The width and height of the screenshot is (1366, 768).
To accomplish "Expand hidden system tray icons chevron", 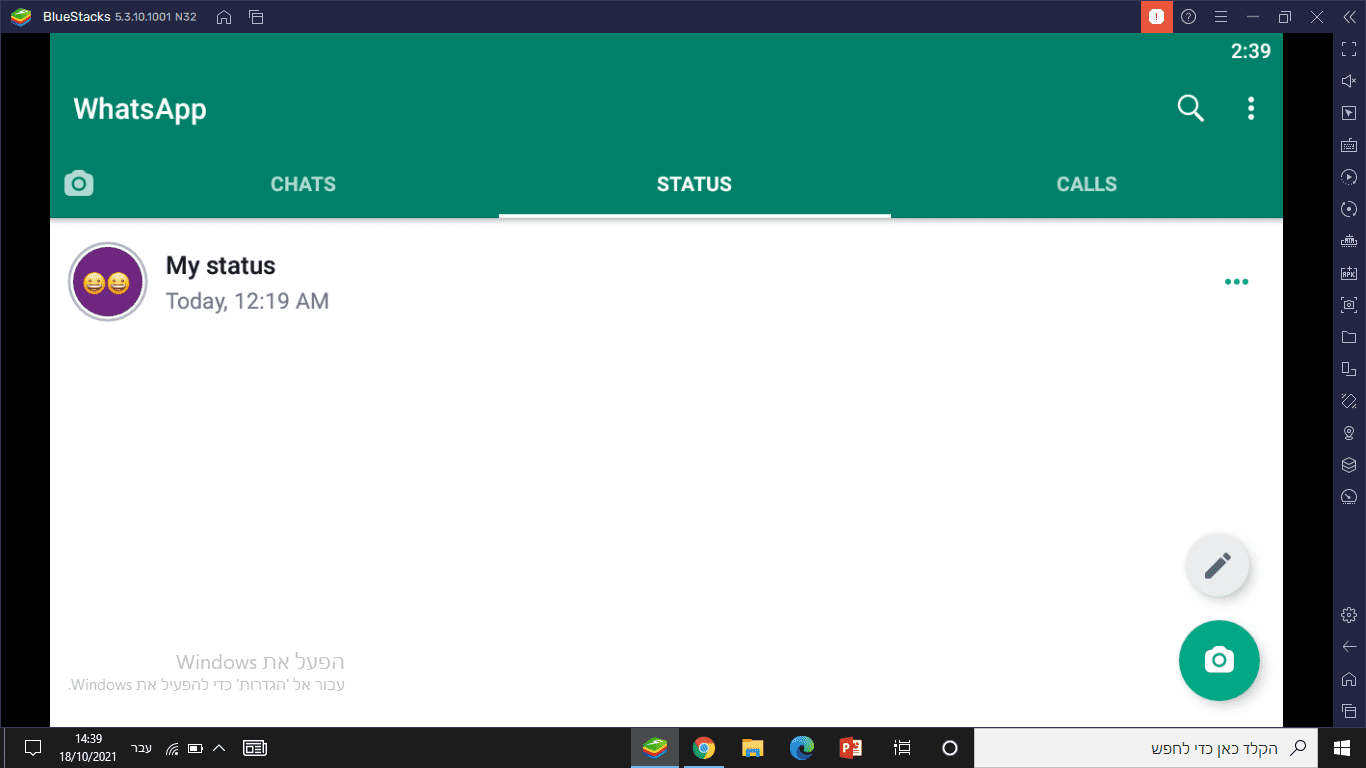I will click(x=220, y=748).
